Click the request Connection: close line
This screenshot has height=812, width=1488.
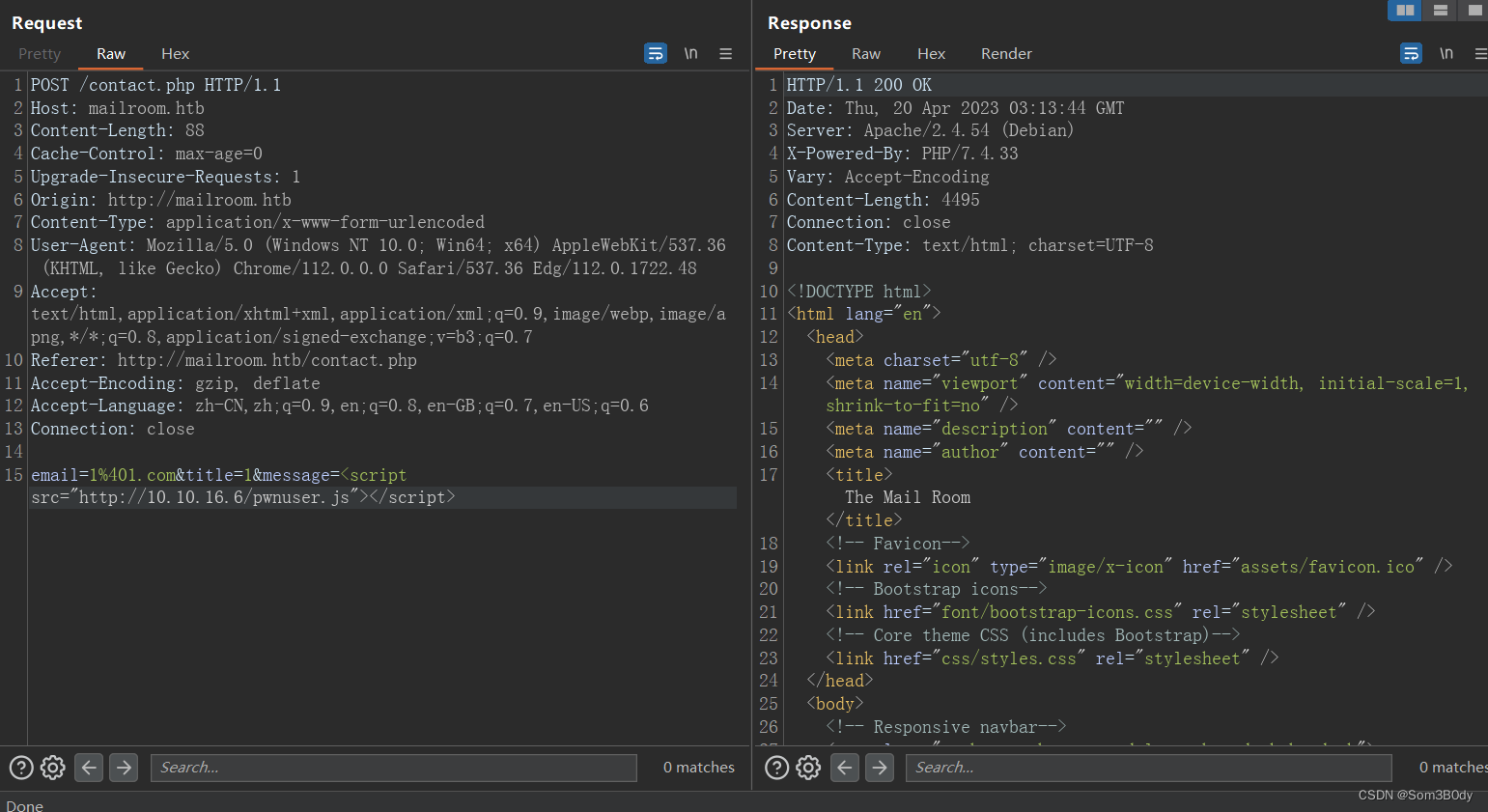pos(113,429)
